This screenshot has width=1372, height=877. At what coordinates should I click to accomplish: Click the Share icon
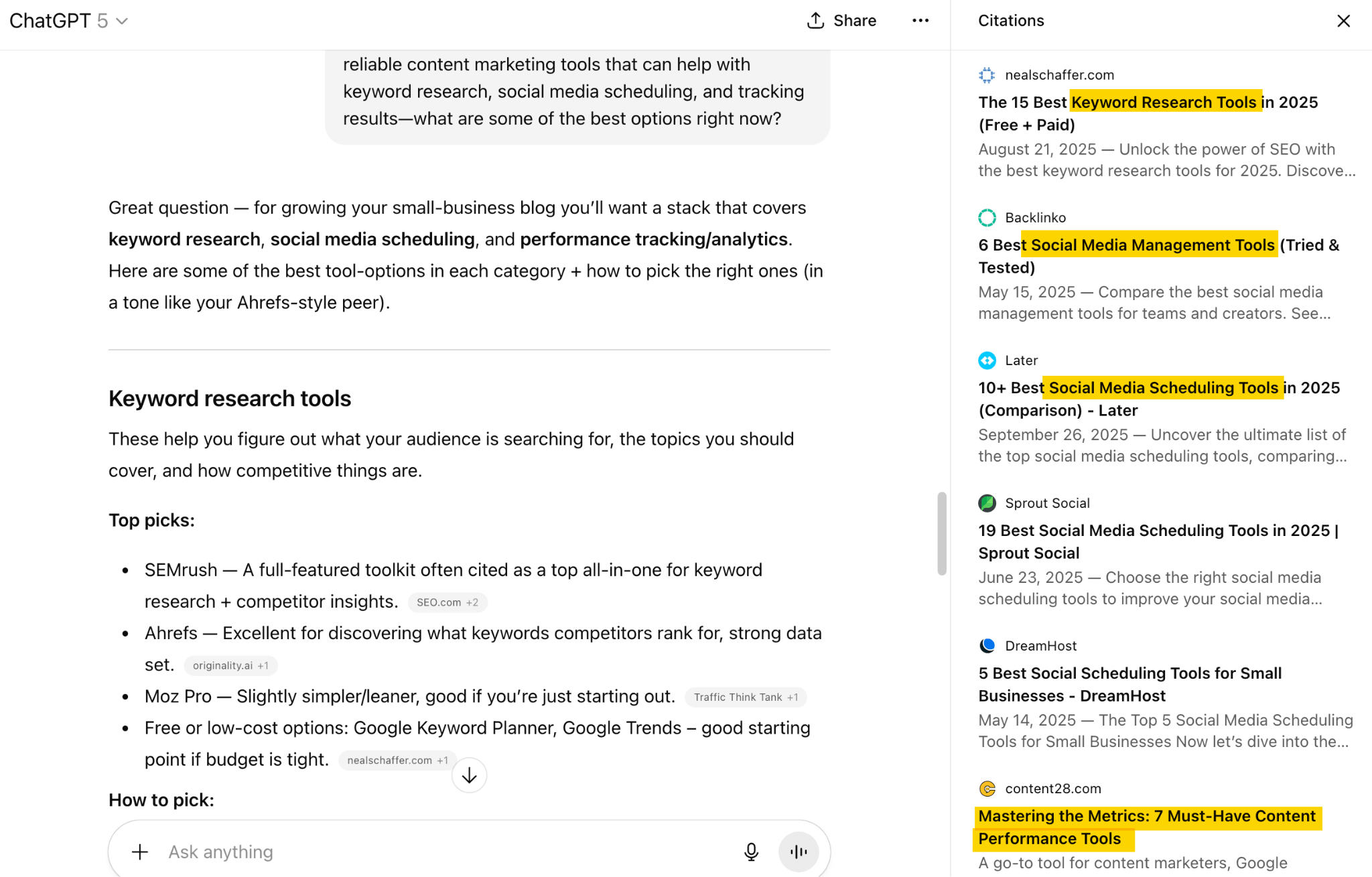tap(815, 20)
